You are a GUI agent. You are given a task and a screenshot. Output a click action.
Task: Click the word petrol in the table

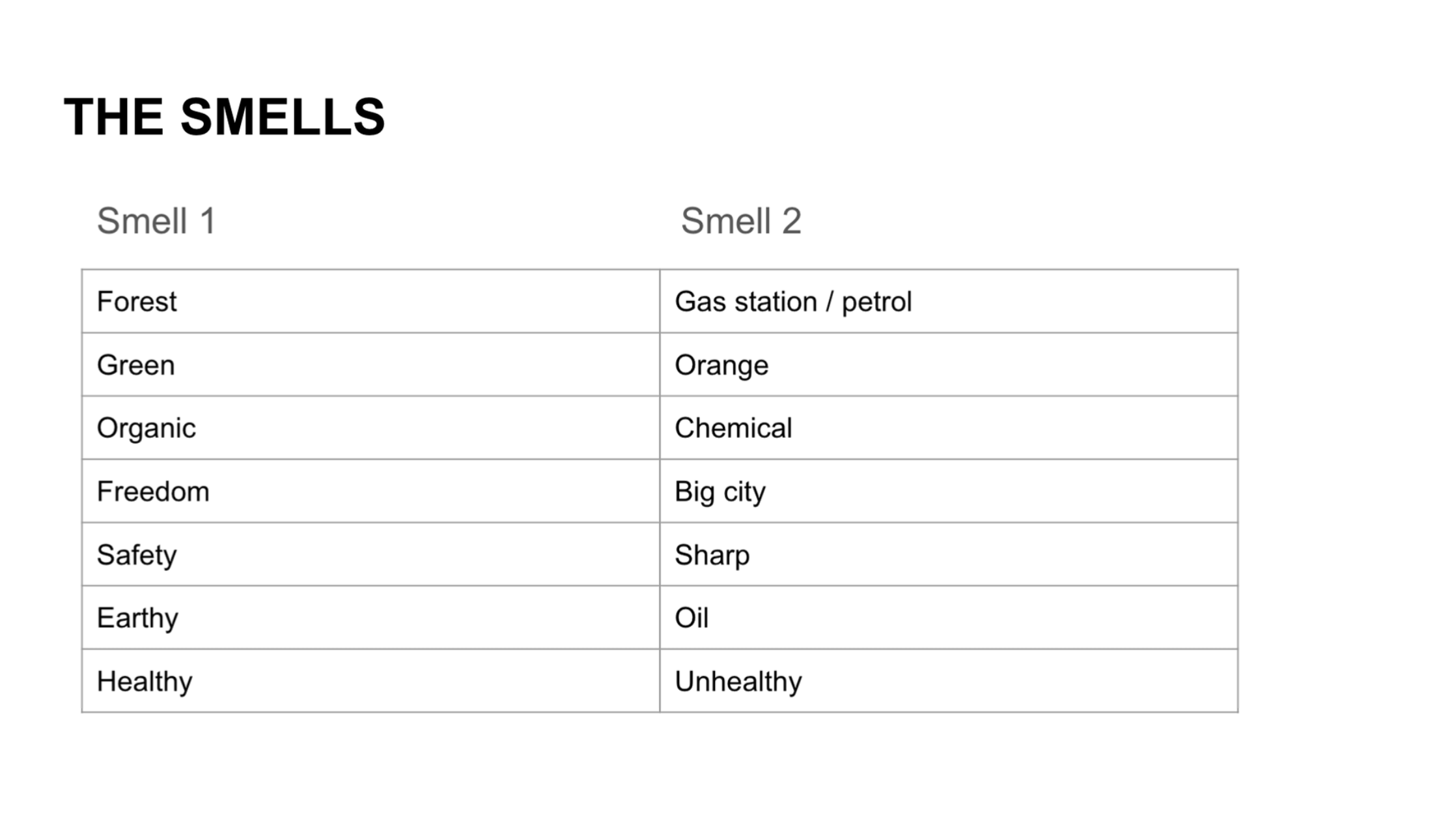pyautogui.click(x=876, y=303)
